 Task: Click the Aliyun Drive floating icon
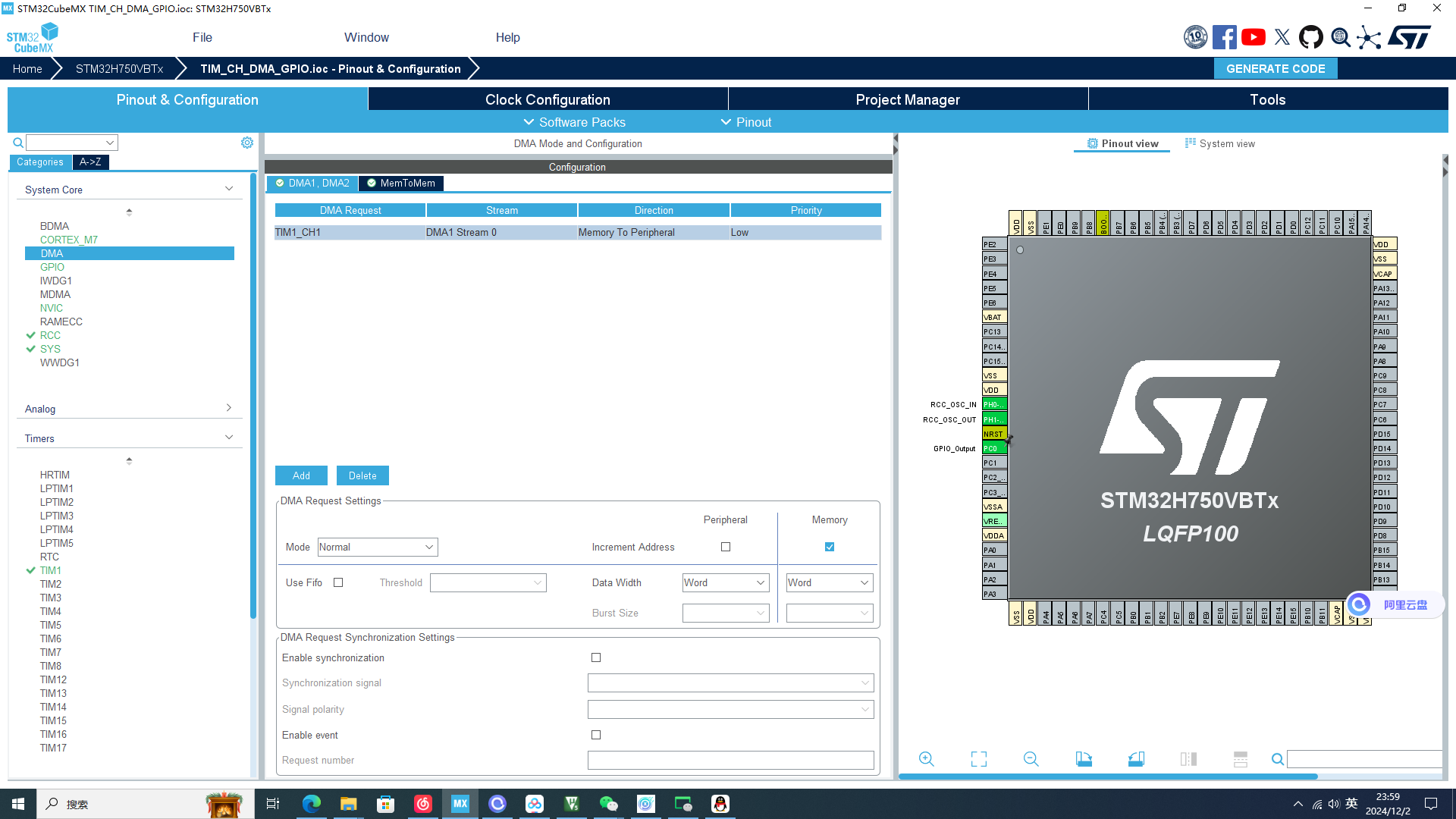point(1359,604)
